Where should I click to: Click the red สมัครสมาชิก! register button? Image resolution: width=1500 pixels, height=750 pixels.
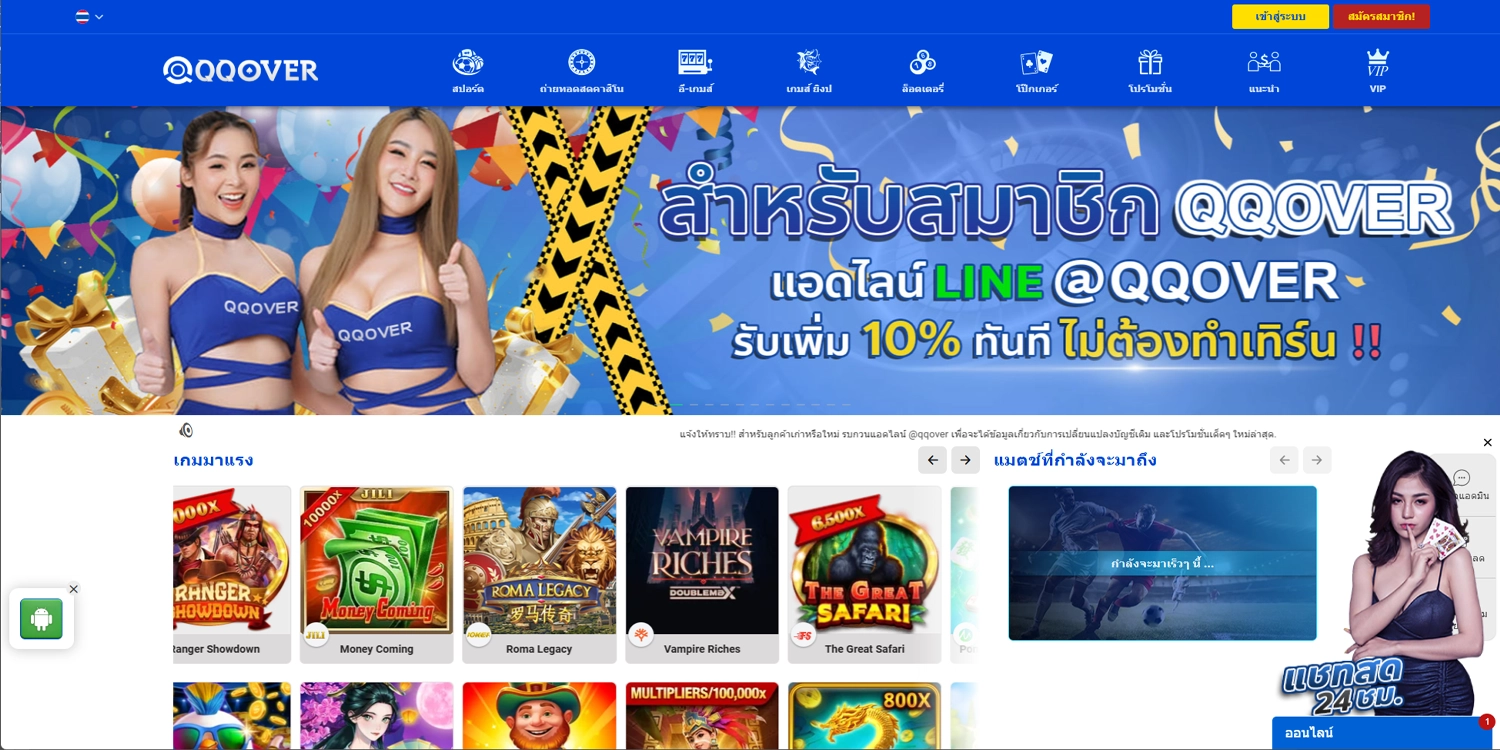click(x=1381, y=16)
